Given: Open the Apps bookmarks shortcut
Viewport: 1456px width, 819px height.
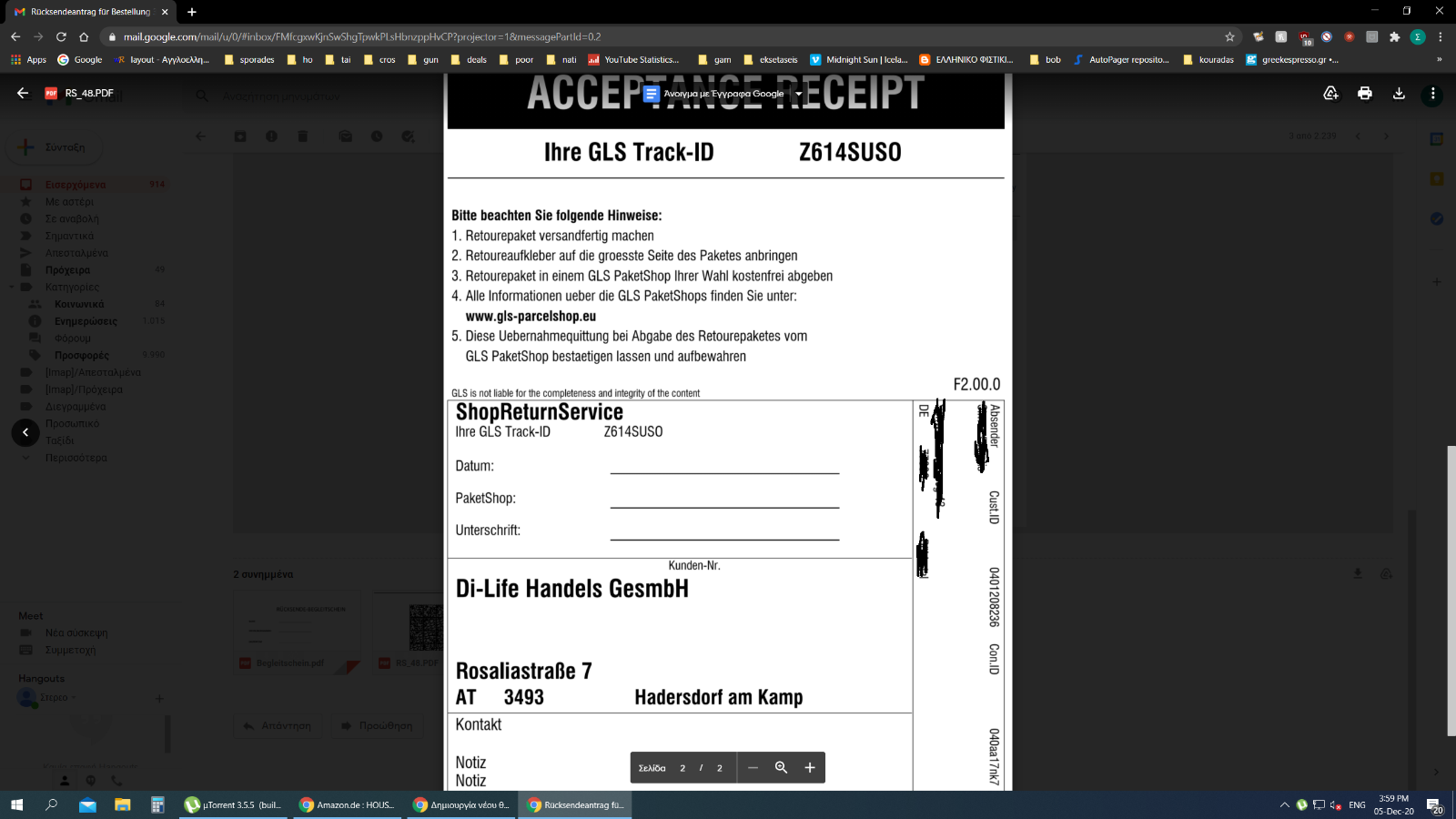Looking at the screenshot, I should pyautogui.click(x=28, y=59).
